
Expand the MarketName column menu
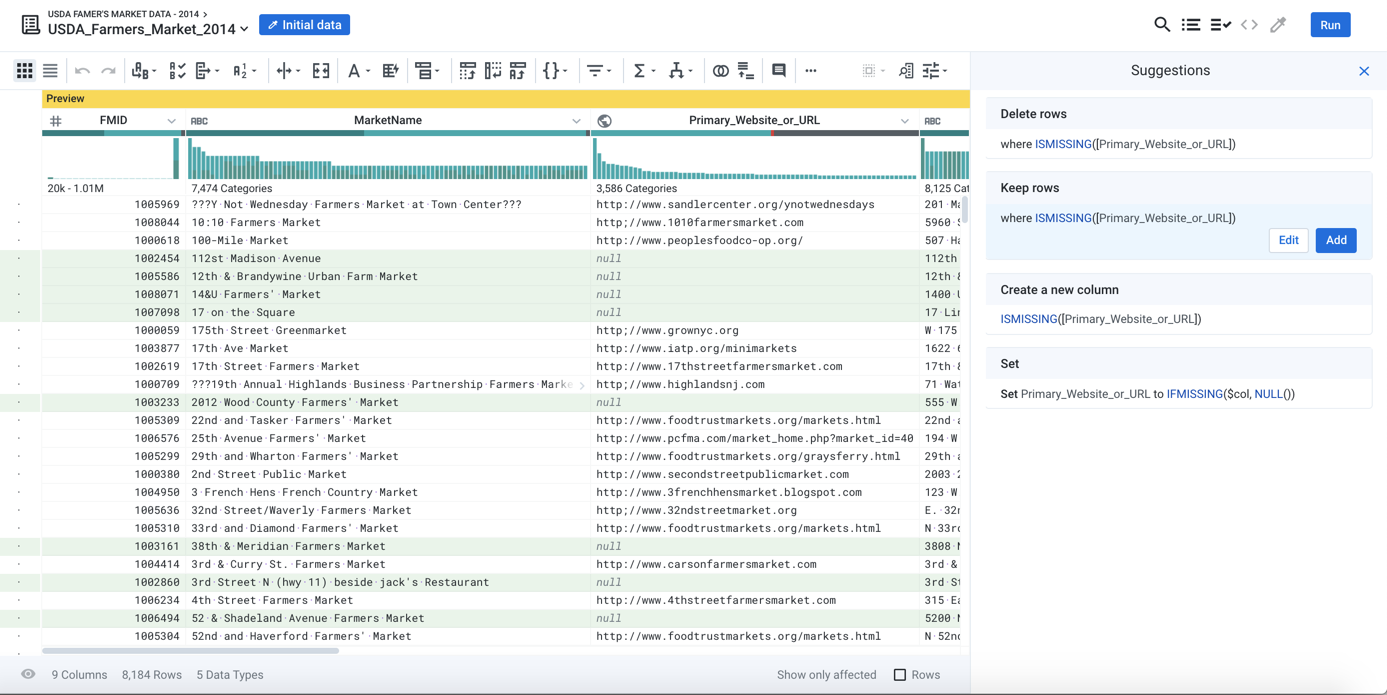[576, 121]
